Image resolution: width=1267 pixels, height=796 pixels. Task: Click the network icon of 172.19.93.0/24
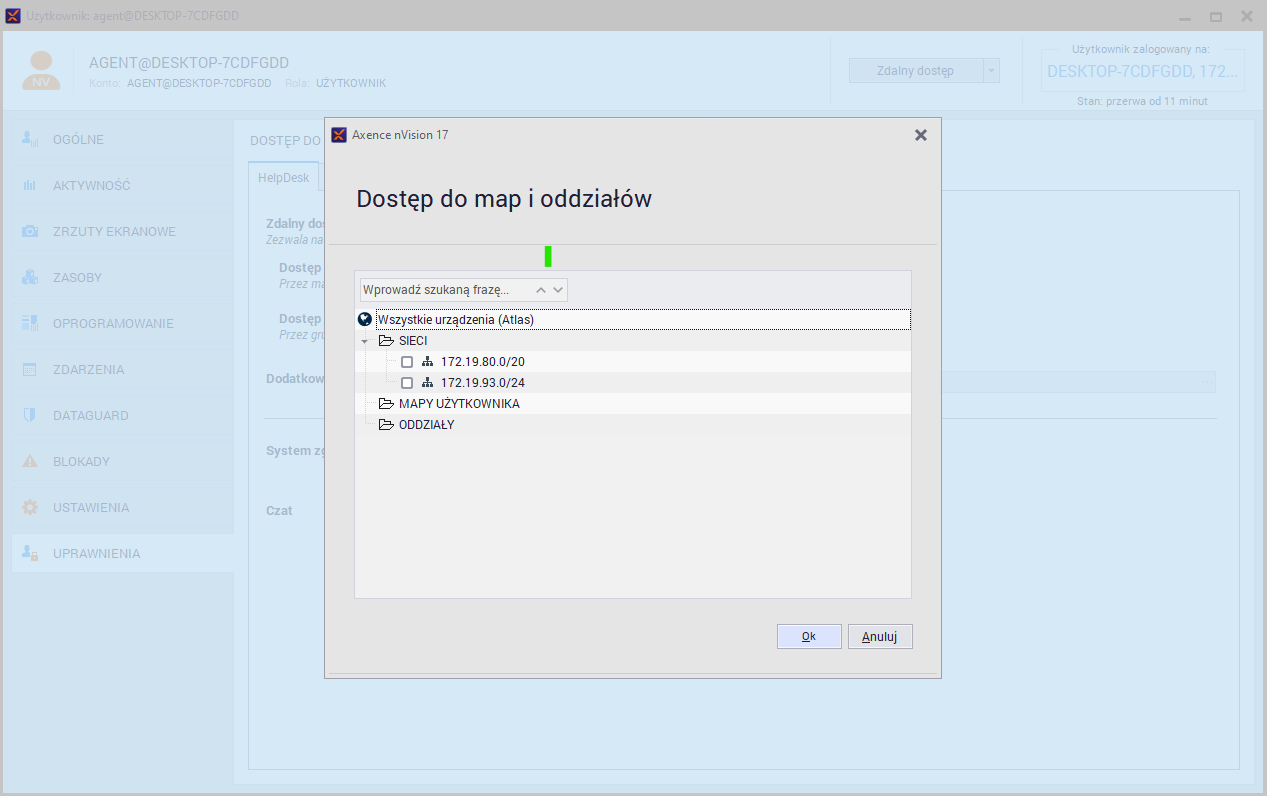427,383
